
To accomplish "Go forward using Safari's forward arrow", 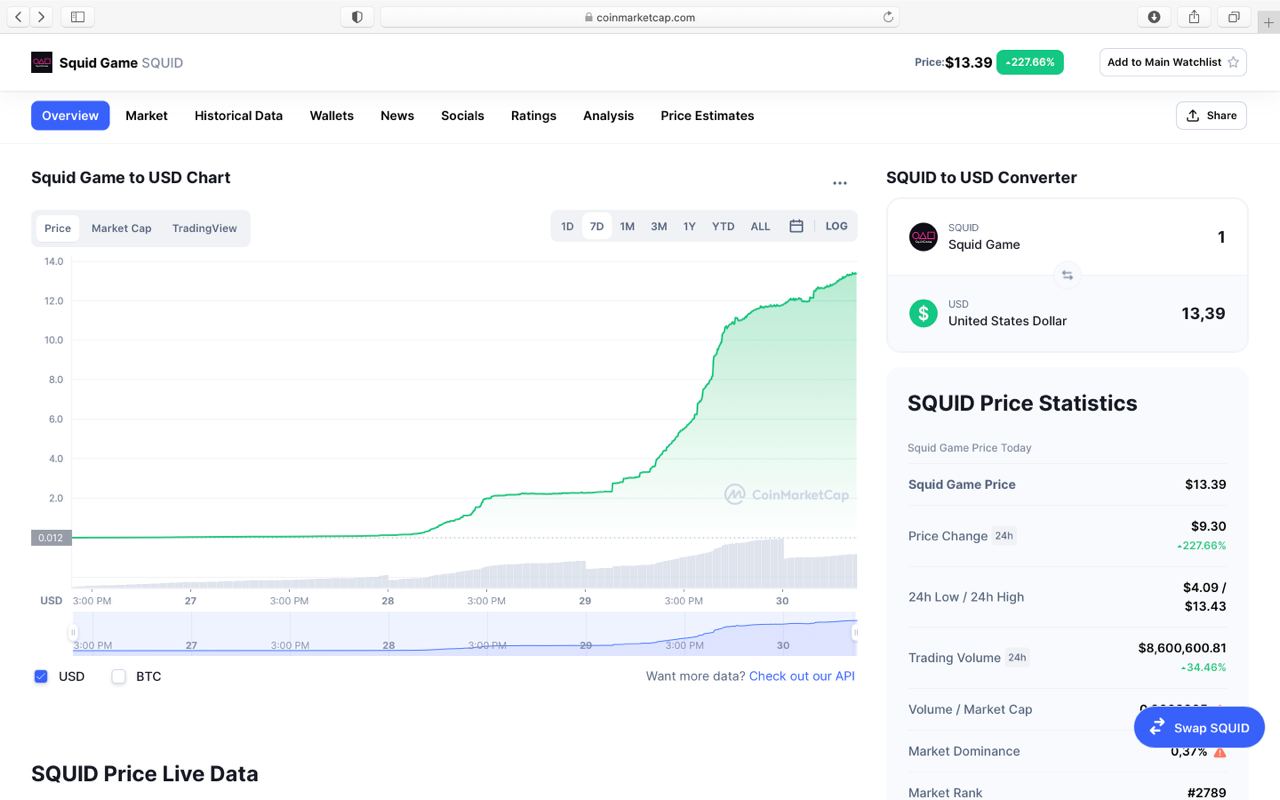I will 41,17.
